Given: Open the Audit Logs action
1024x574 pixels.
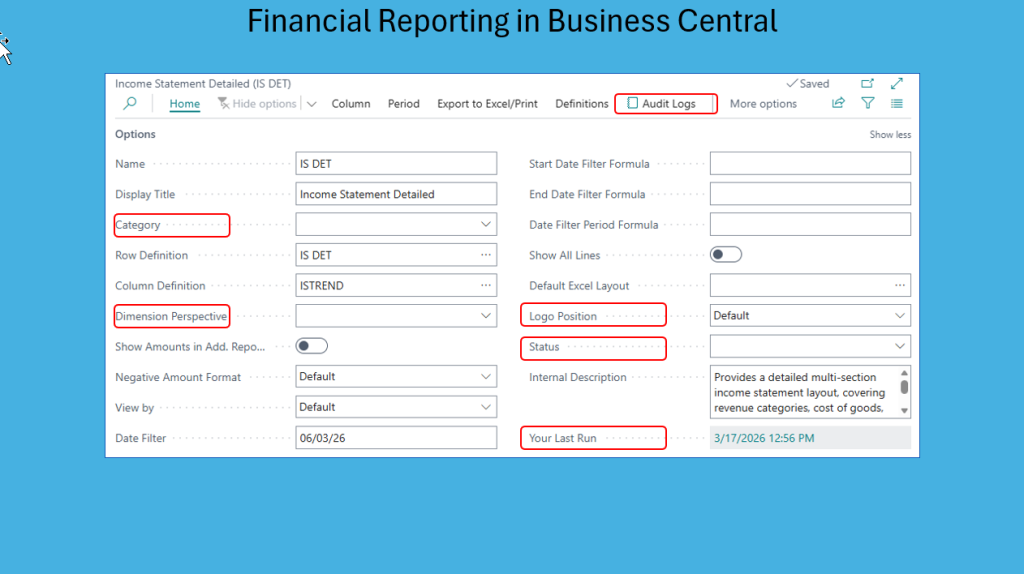Looking at the screenshot, I should 665,104.
